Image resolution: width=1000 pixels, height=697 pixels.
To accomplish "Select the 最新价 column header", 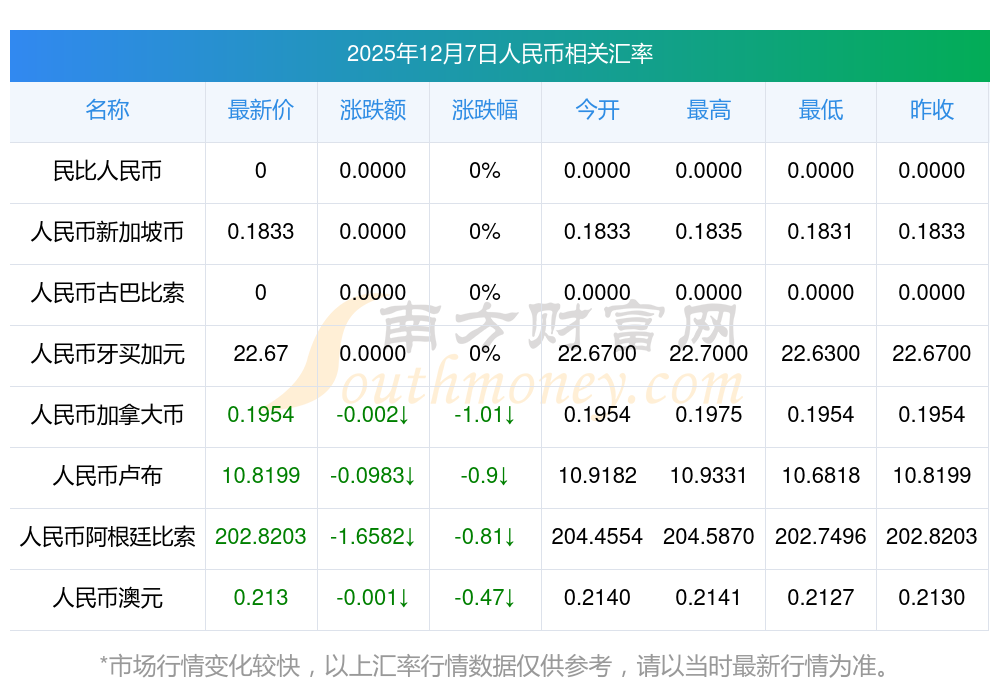I will 260,110.
